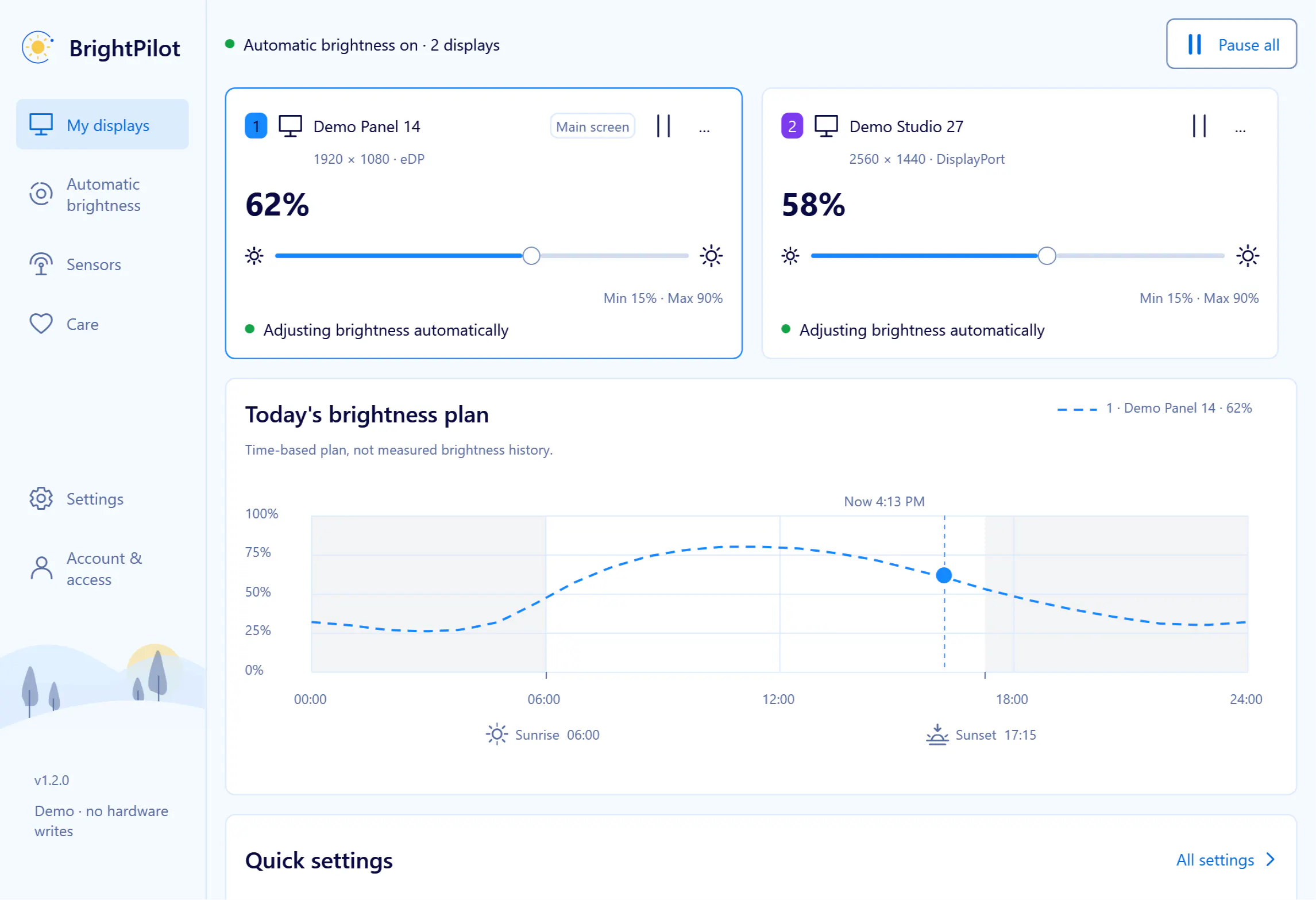Click Demo Studio 27 brightness slider handle
Viewport: 1316px width, 900px height.
[x=1047, y=256]
